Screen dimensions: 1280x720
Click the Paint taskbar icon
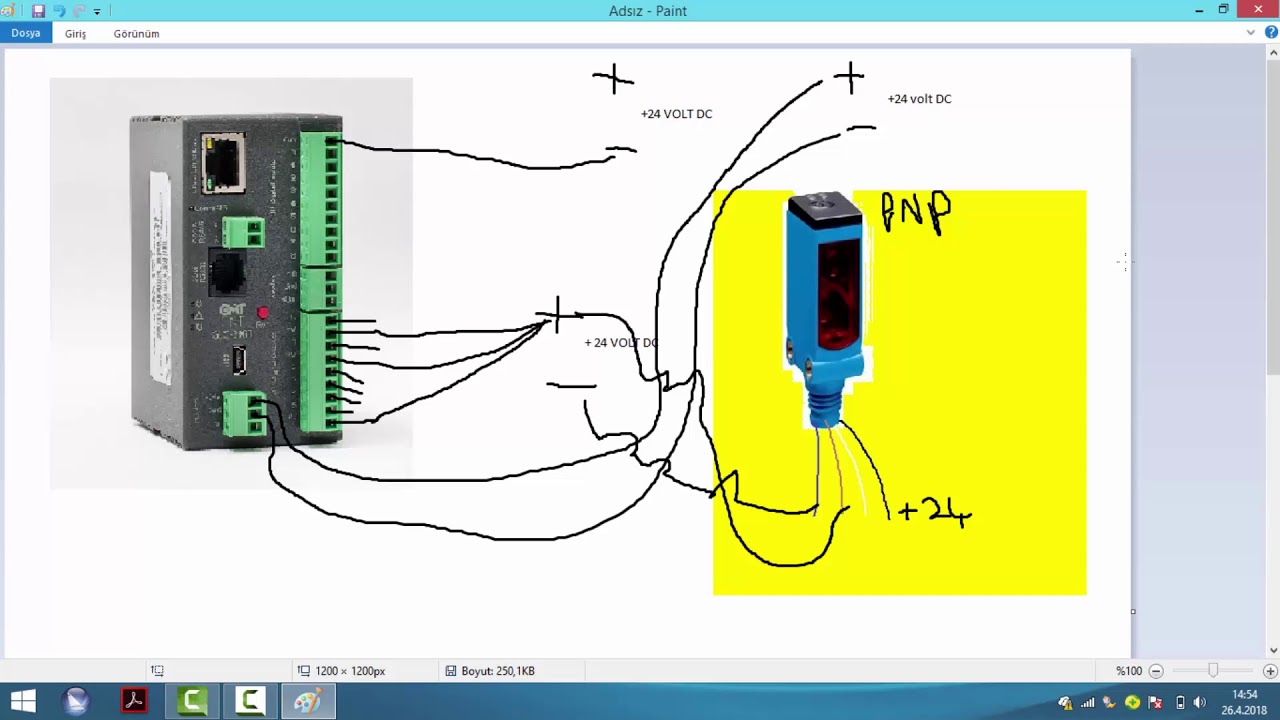tap(308, 701)
